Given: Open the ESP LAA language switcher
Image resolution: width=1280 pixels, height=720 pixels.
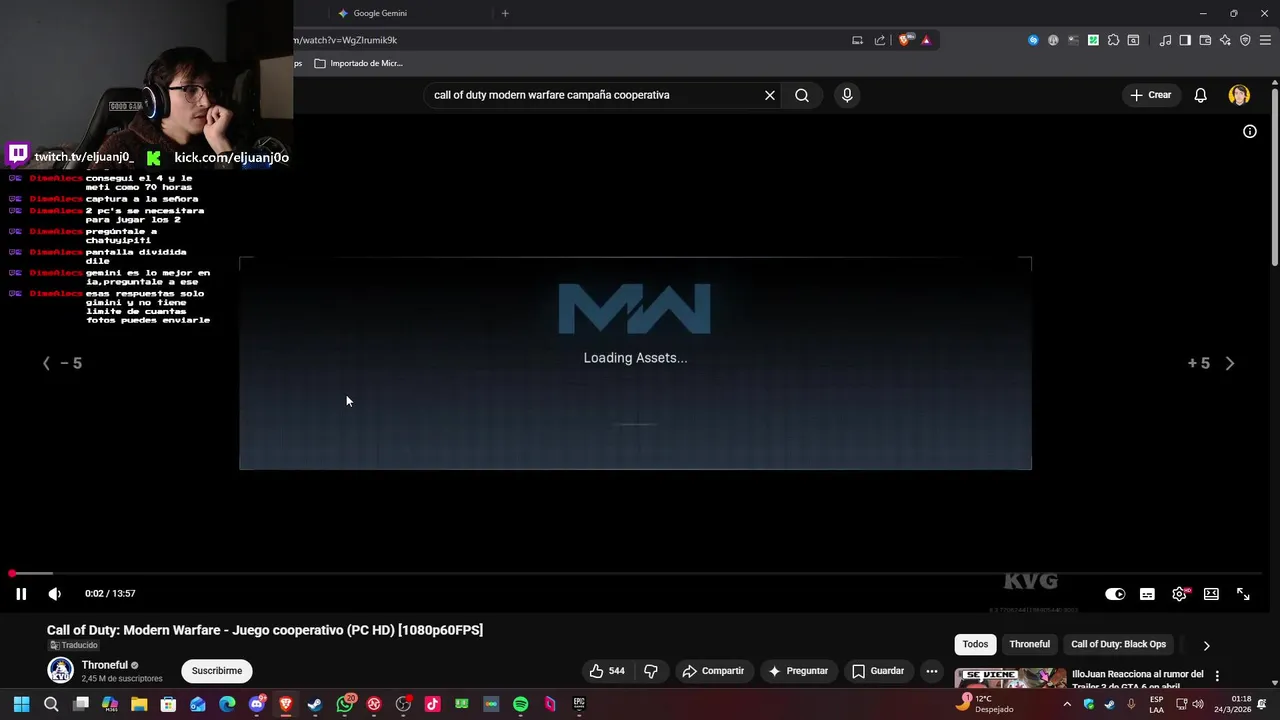Looking at the screenshot, I should pos(1157,704).
